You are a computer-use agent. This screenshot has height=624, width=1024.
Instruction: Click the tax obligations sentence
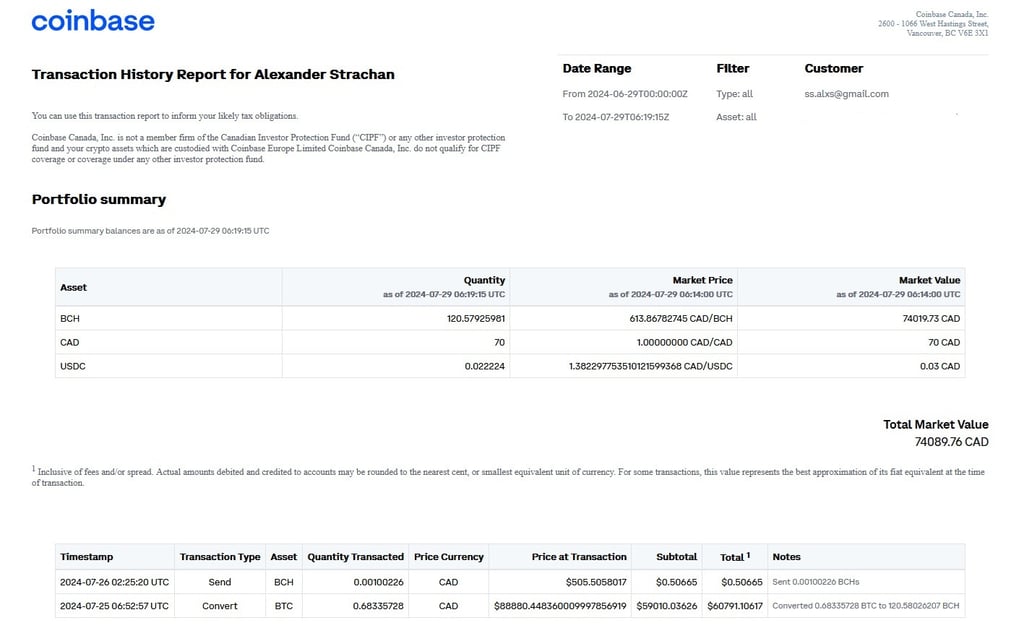(165, 116)
